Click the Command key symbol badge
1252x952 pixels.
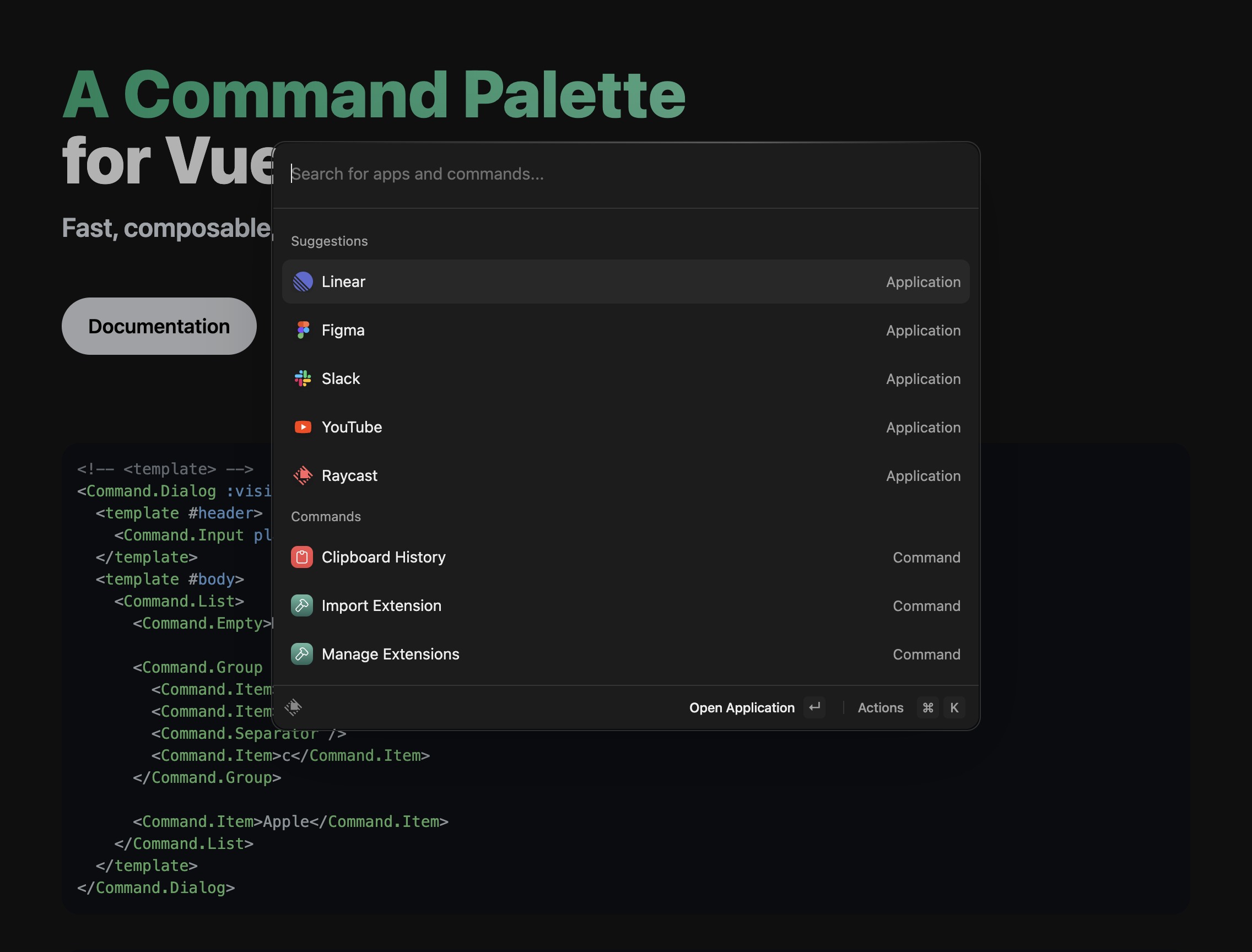coord(928,707)
